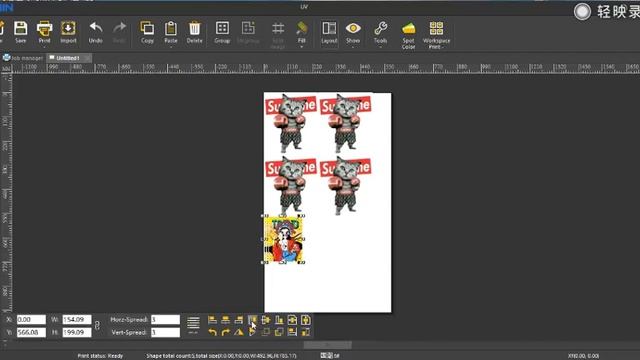This screenshot has height=360, width=640.
Task: Click the second align icon in top row
Action: click(x=225, y=320)
